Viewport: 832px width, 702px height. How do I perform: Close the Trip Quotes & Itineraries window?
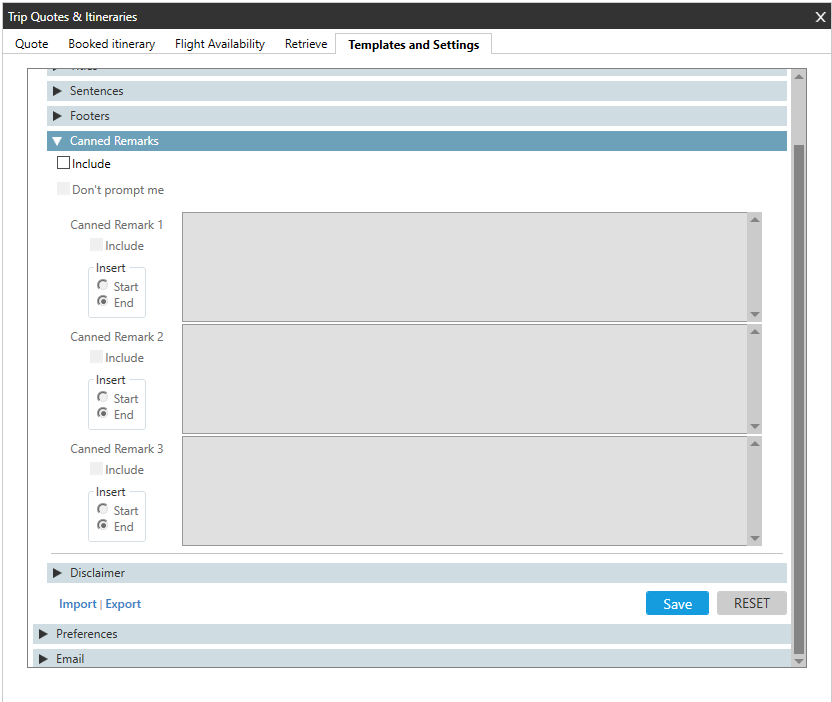click(x=820, y=17)
